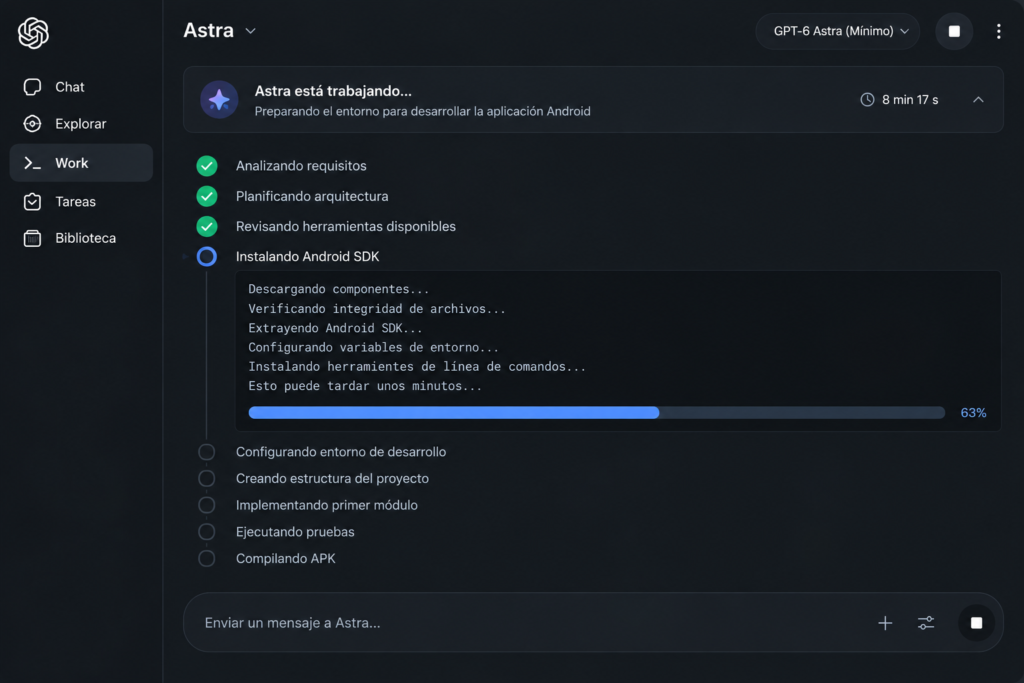Image resolution: width=1024 pixels, height=683 pixels.
Task: Click the plus attach icon in message box
Action: (x=885, y=623)
